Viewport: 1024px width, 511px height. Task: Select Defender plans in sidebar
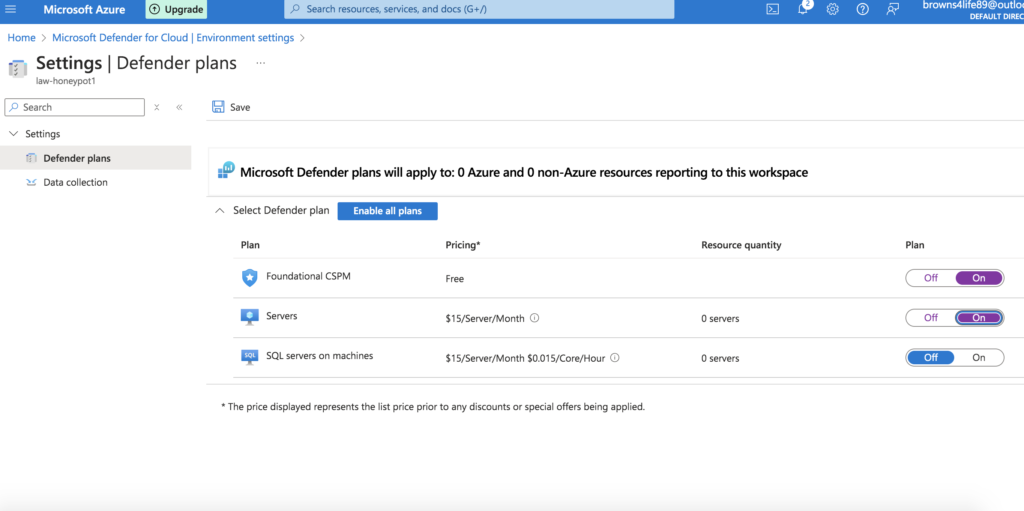pos(95,158)
